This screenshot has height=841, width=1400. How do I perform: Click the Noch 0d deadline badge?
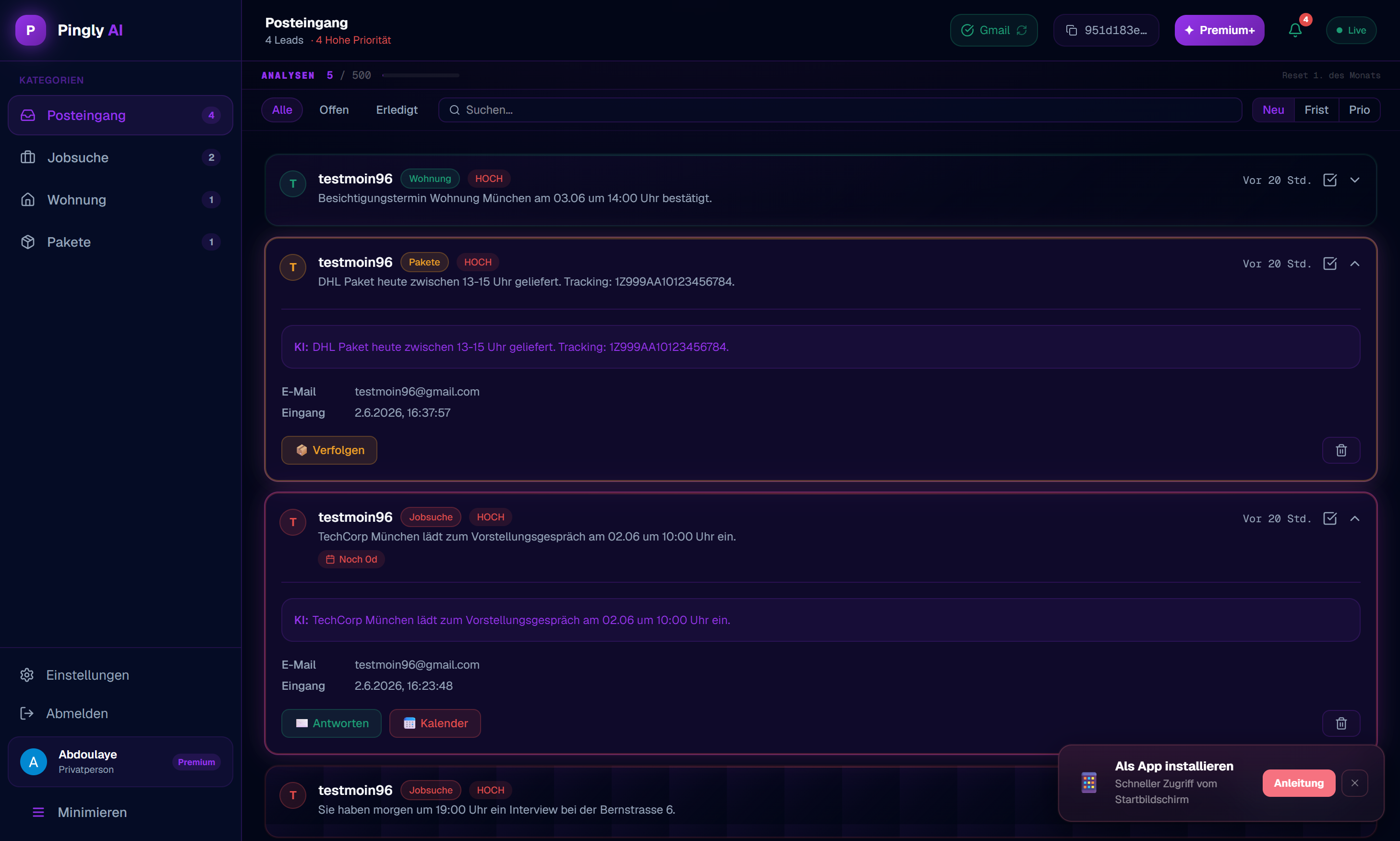351,559
